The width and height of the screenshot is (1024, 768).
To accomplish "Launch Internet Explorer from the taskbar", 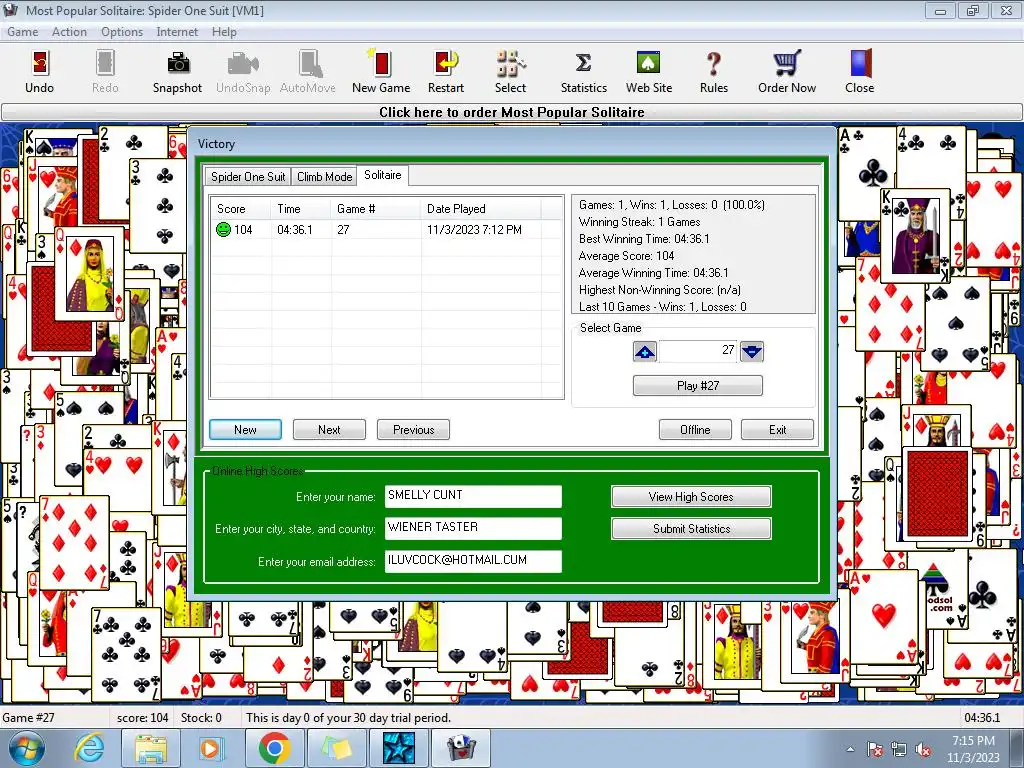I will click(x=88, y=748).
